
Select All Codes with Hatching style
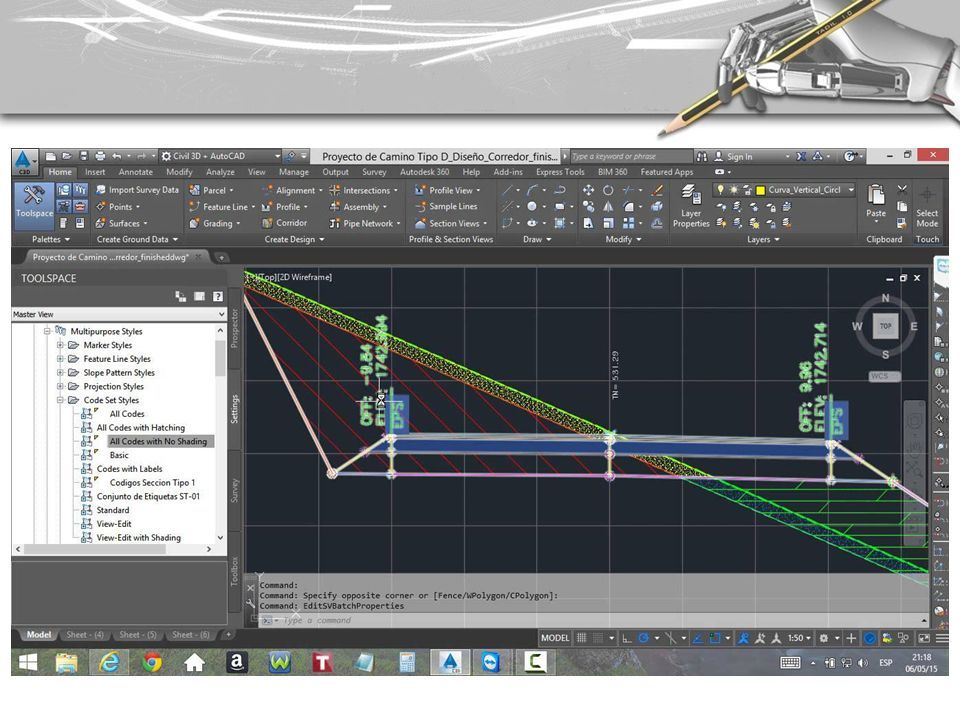click(x=140, y=427)
